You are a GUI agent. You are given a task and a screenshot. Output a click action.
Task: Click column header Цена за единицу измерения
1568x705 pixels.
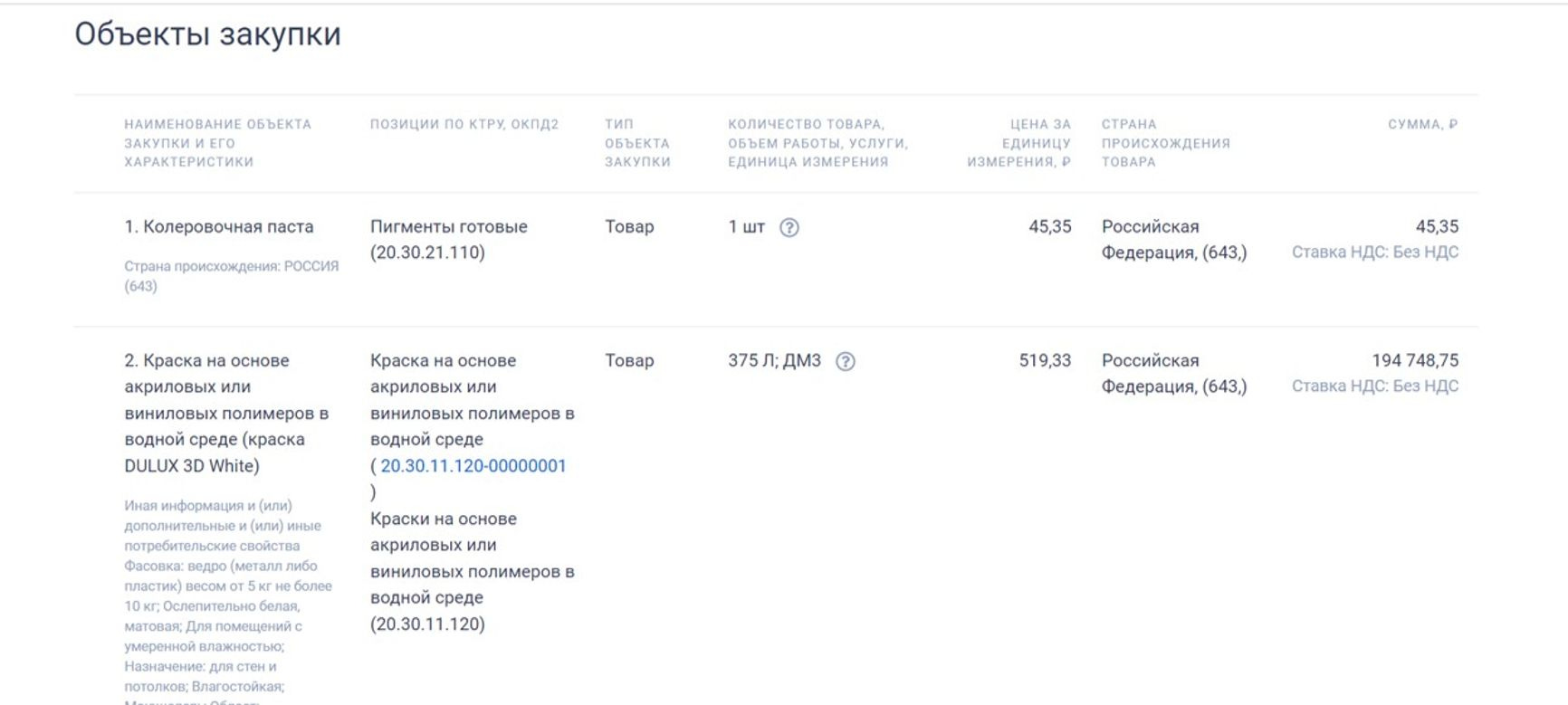pos(1019,143)
